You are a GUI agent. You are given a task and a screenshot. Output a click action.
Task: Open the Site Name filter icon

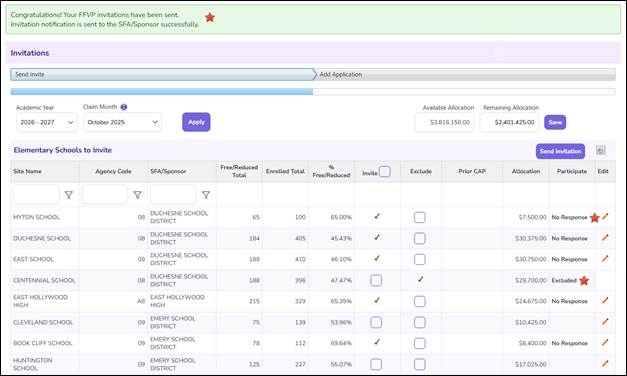(69, 195)
